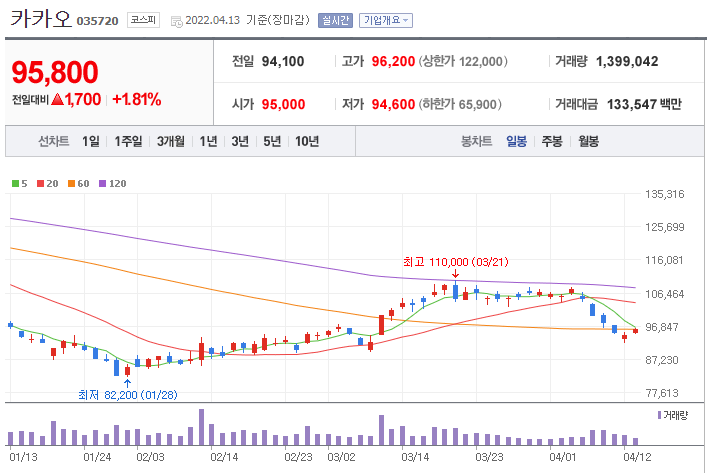
Task: Show the 5년 line chart
Action: pos(272,142)
